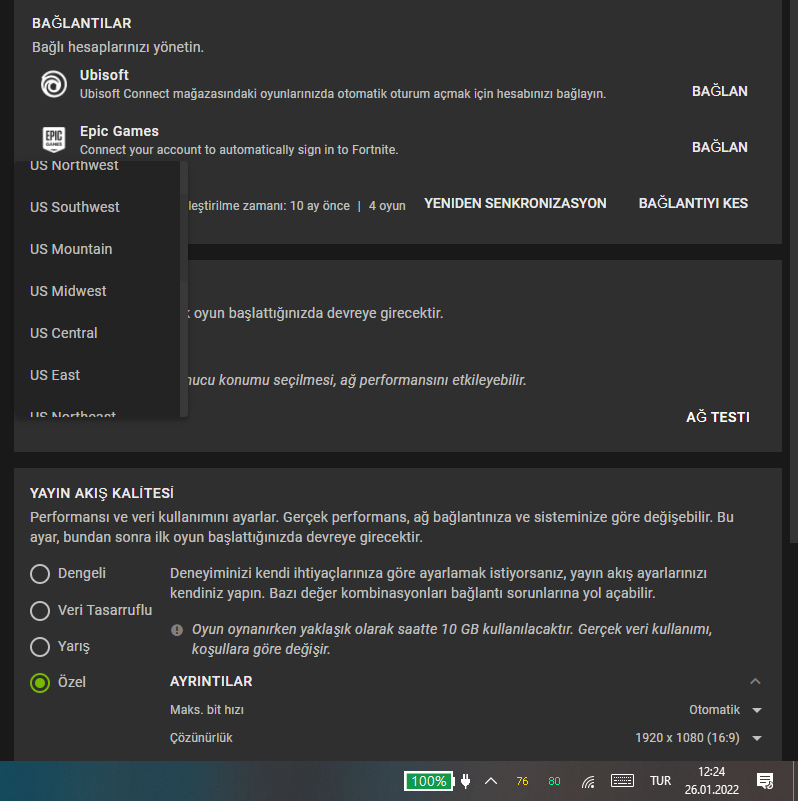Click the '4 oyun' text
Image resolution: width=798 pixels, height=801 pixels.
point(387,206)
